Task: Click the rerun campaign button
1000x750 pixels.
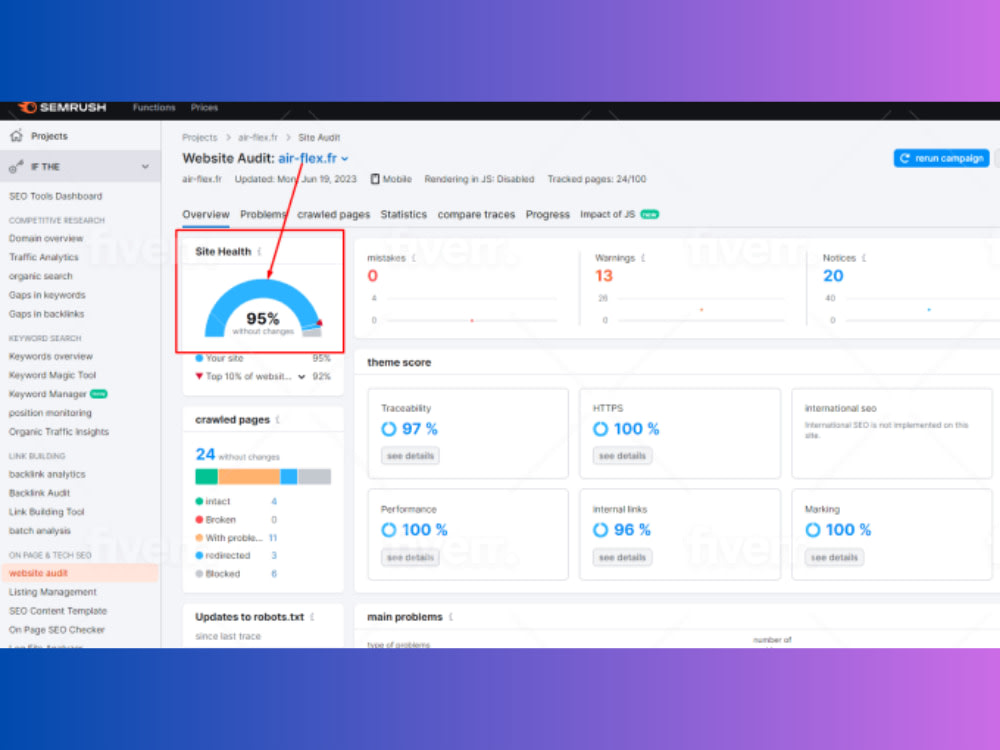Action: 941,158
